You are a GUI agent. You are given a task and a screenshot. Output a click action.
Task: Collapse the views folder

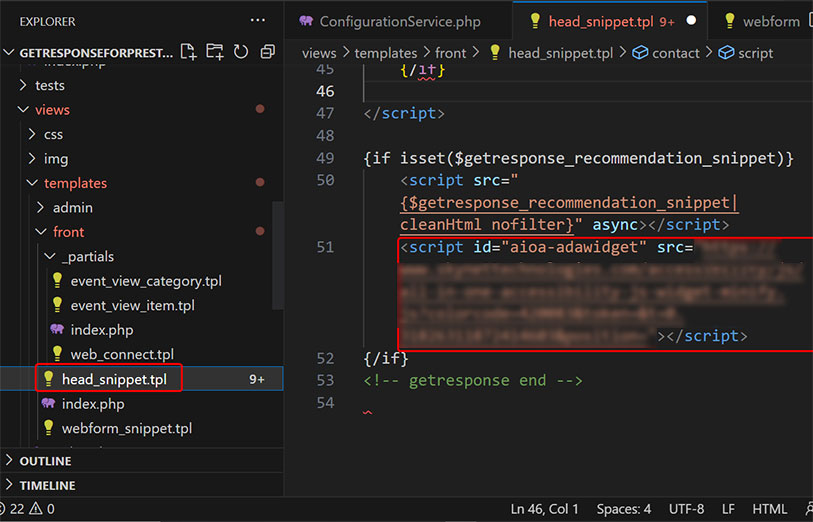pos(52,110)
